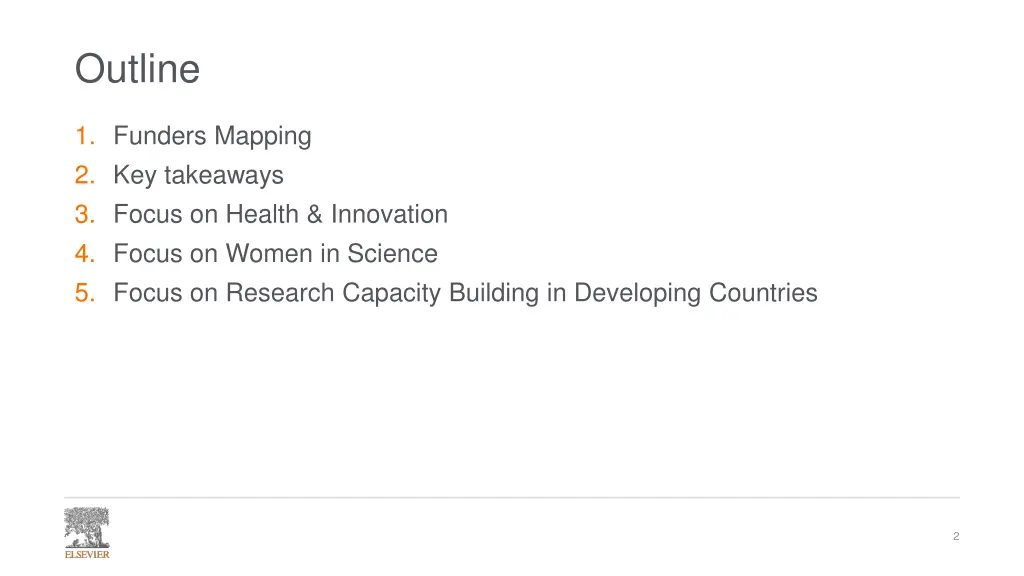Image resolution: width=1024 pixels, height=576 pixels.
Task: Click the Key takeaways list item
Action: [x=199, y=175]
